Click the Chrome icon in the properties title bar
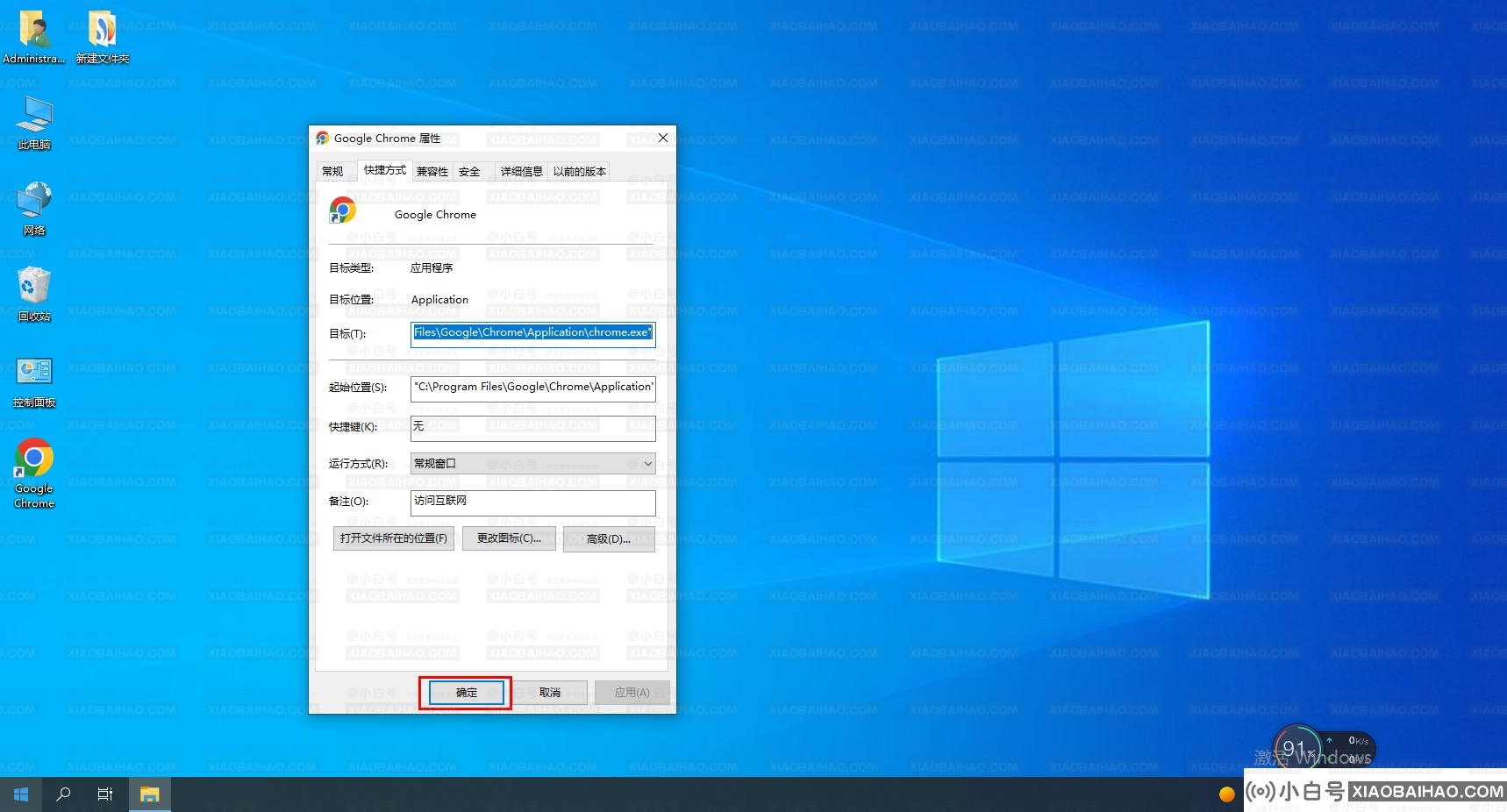Screen dimensions: 1507x812 point(323,139)
